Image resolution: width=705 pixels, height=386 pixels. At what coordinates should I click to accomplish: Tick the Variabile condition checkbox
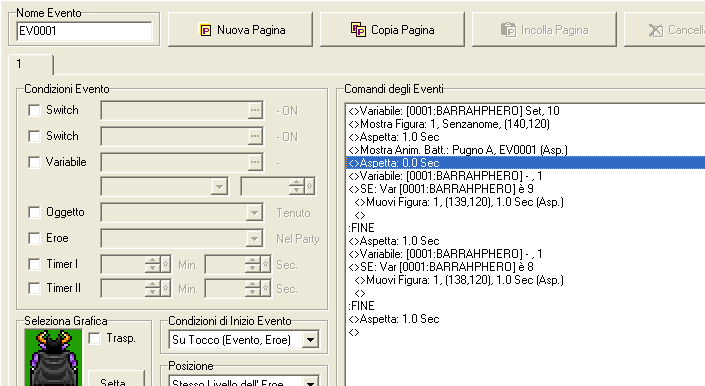coord(34,162)
